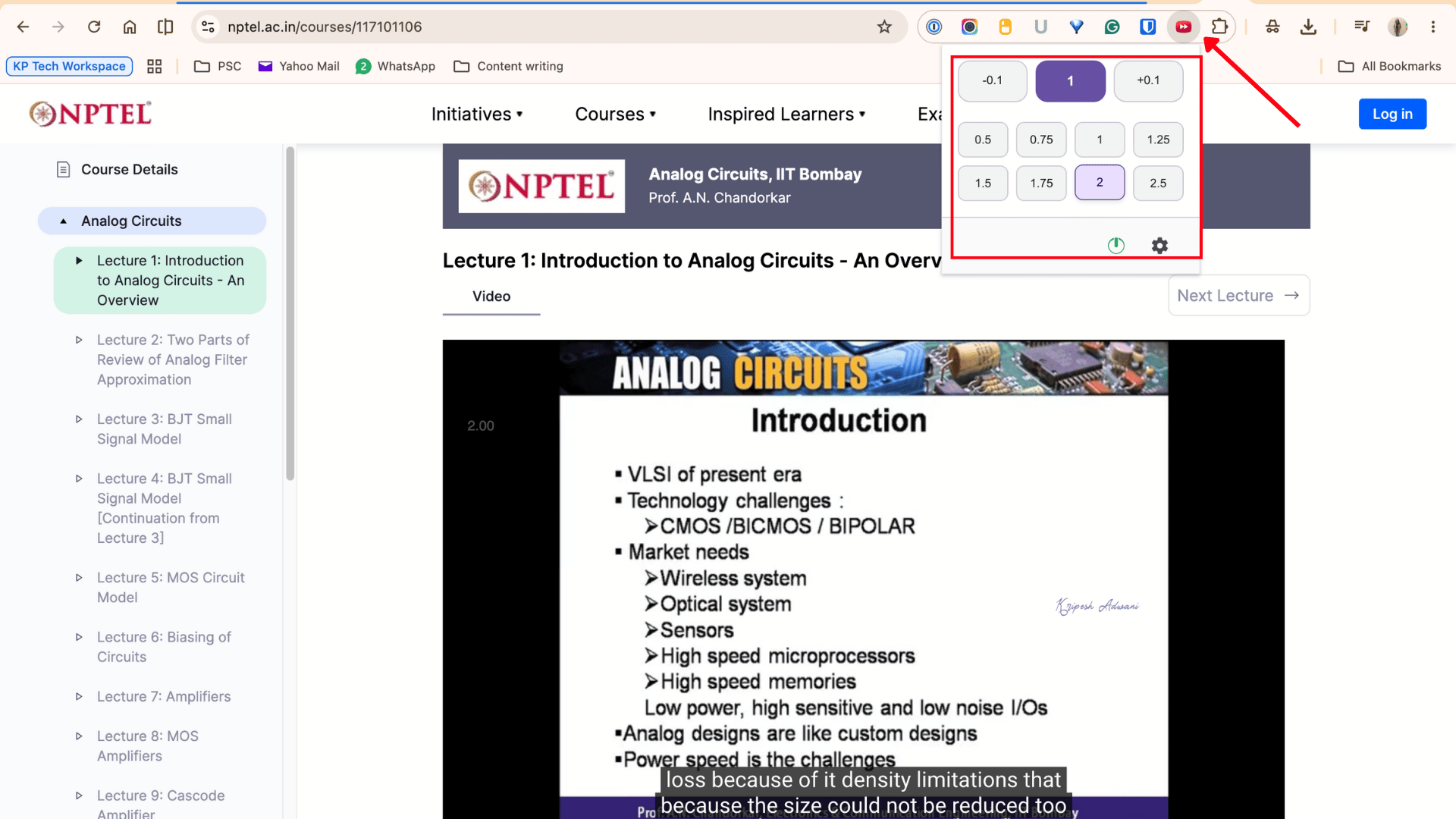This screenshot has width=1456, height=819.
Task: Open the extensions puzzle piece menu
Action: tap(1219, 27)
